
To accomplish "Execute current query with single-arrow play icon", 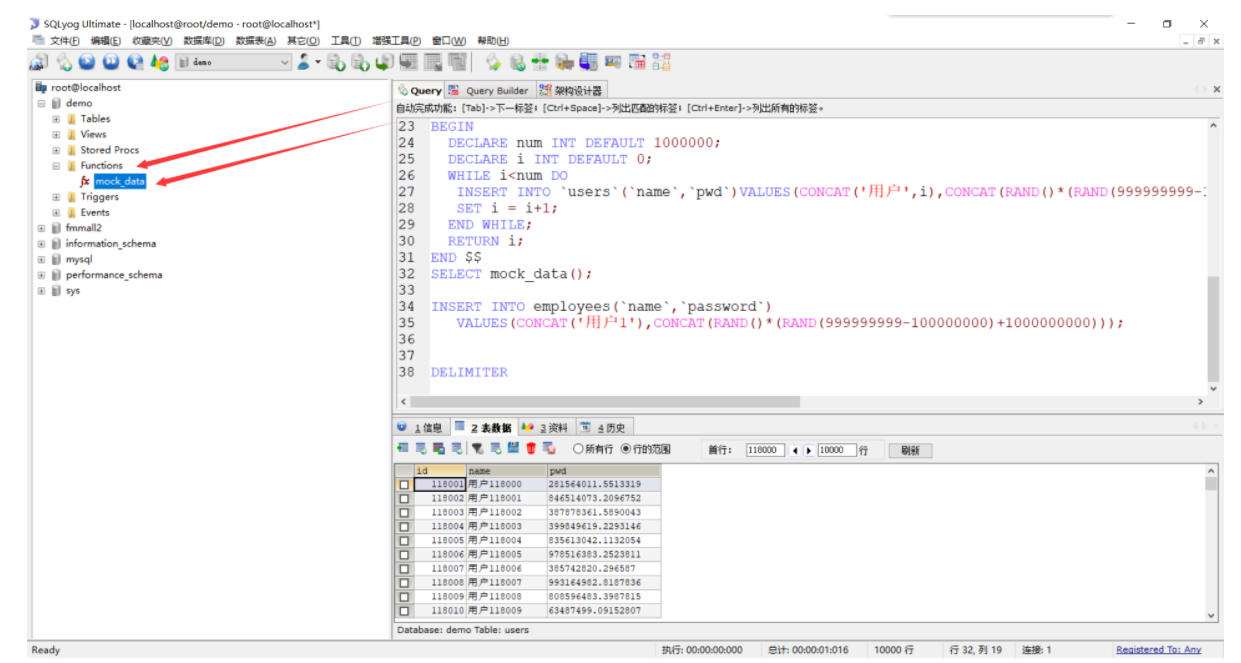I will [x=87, y=62].
